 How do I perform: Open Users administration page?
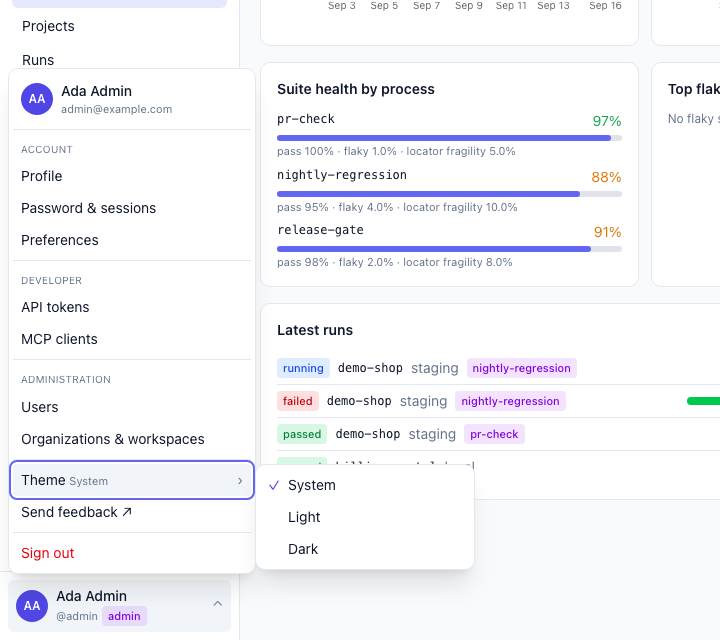click(x=132, y=407)
